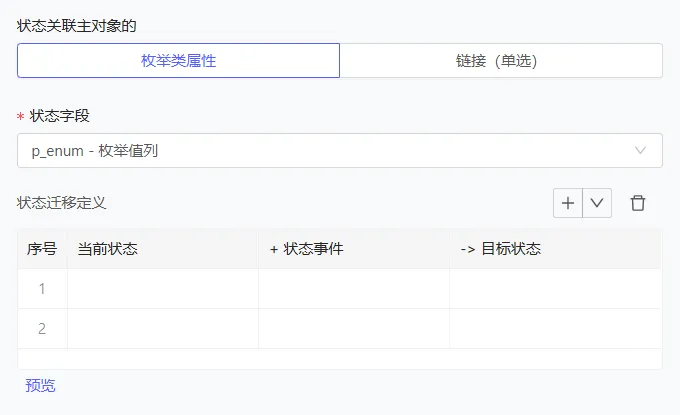This screenshot has width=680, height=415.
Task: Edit 目标状态 cell in row 1
Action: click(x=555, y=289)
